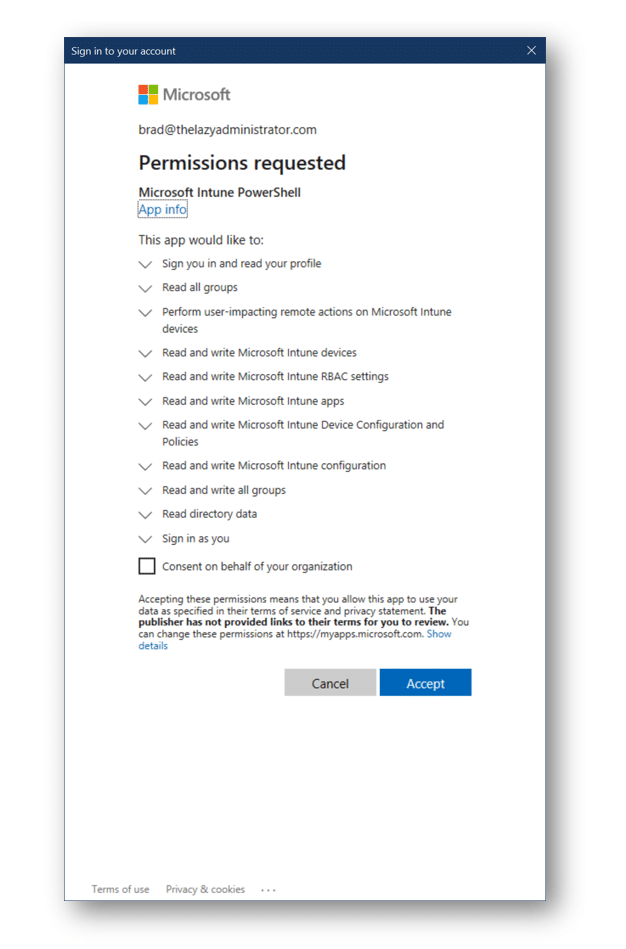Tick Consent on behalf of your organization
626x949 pixels.
point(147,566)
